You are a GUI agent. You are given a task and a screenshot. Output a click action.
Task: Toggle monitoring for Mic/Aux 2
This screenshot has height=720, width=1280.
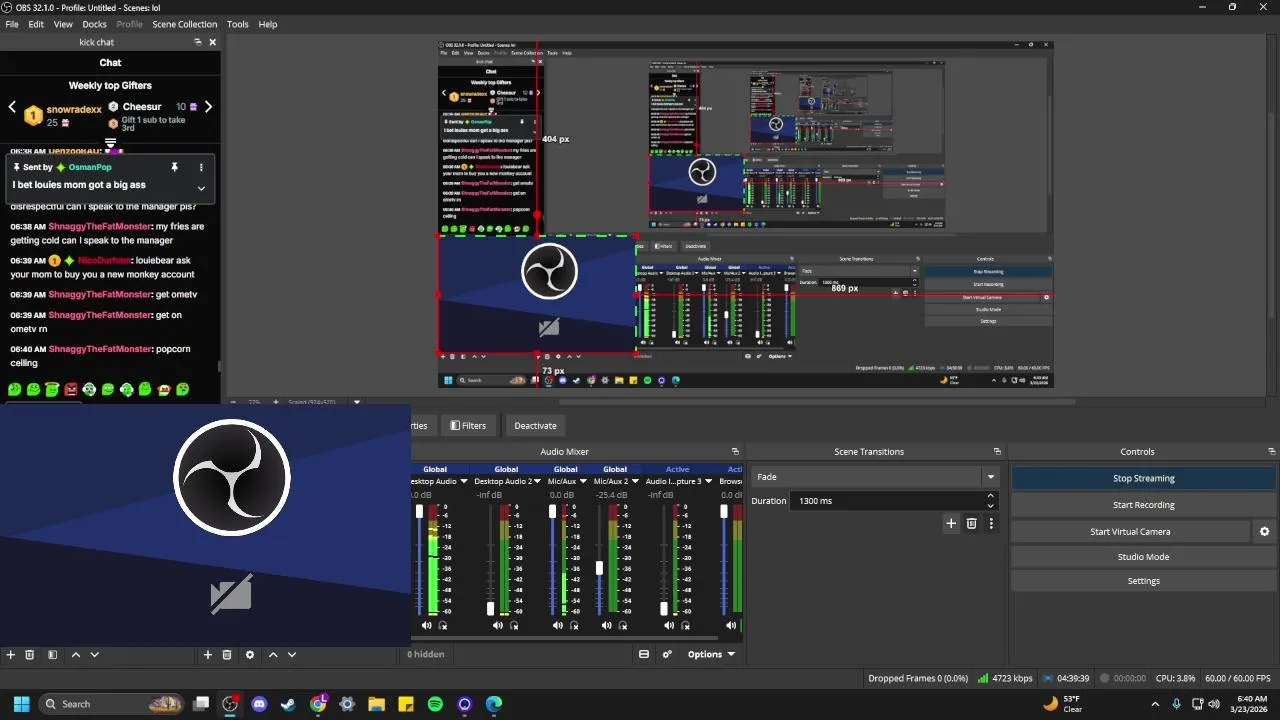pyautogui.click(x=622, y=626)
